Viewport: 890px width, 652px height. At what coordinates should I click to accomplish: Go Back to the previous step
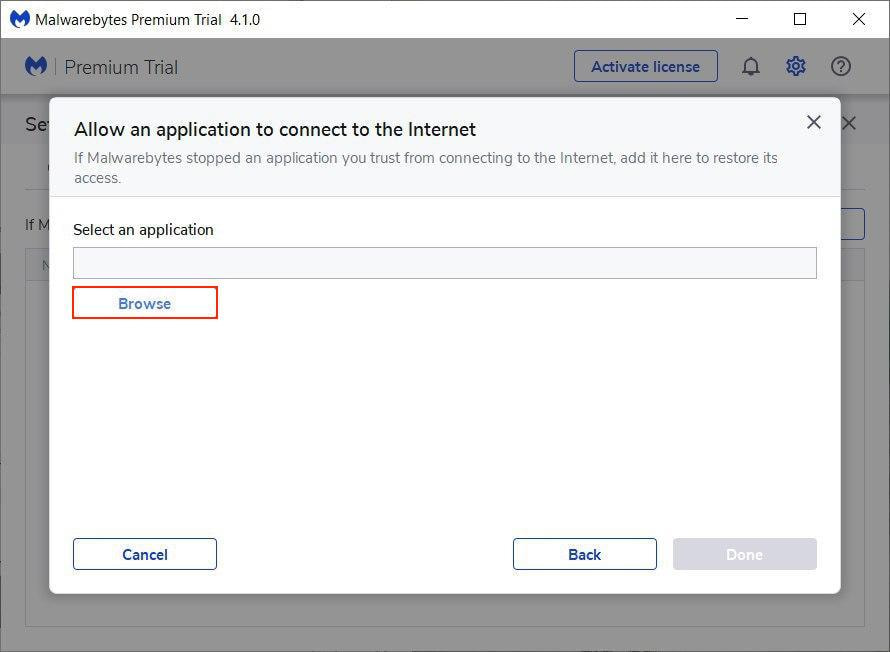[x=584, y=554]
